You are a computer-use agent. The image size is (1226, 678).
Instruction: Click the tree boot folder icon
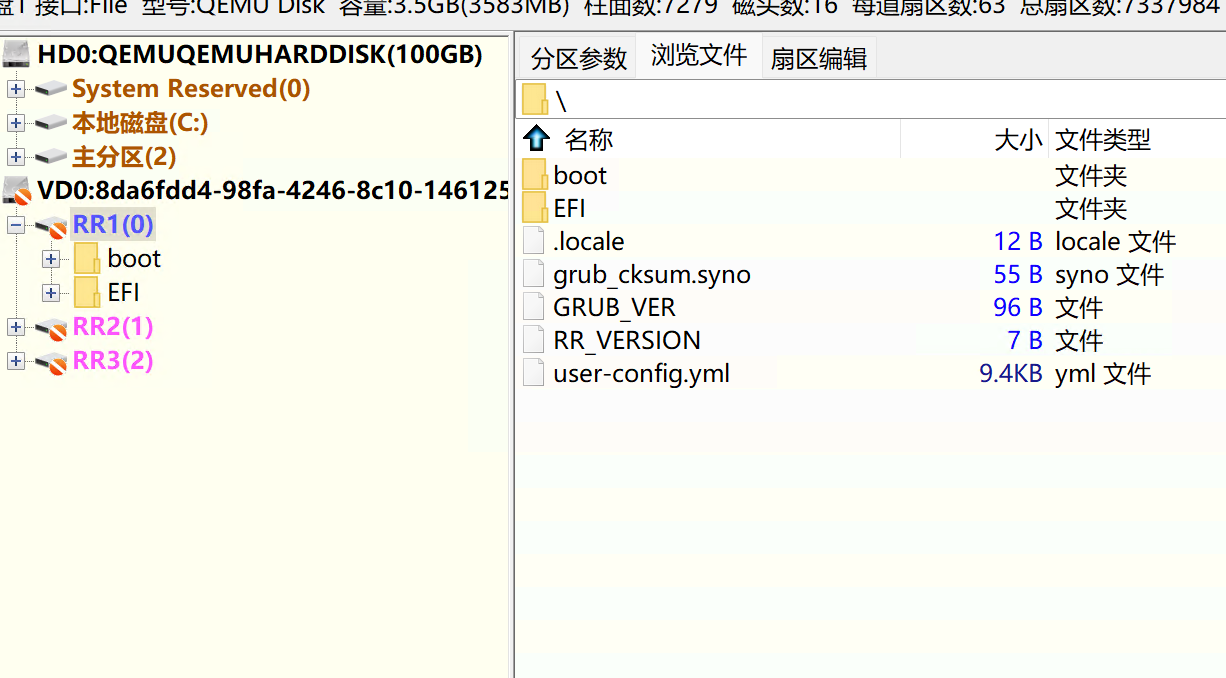click(x=86, y=258)
